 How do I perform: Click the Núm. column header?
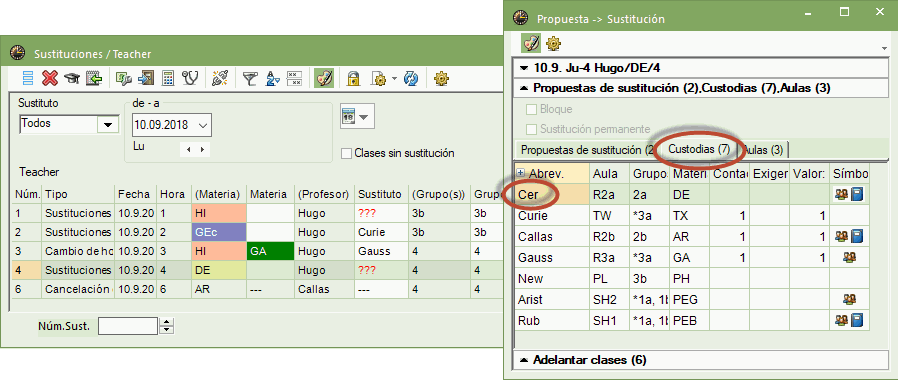coord(27,195)
